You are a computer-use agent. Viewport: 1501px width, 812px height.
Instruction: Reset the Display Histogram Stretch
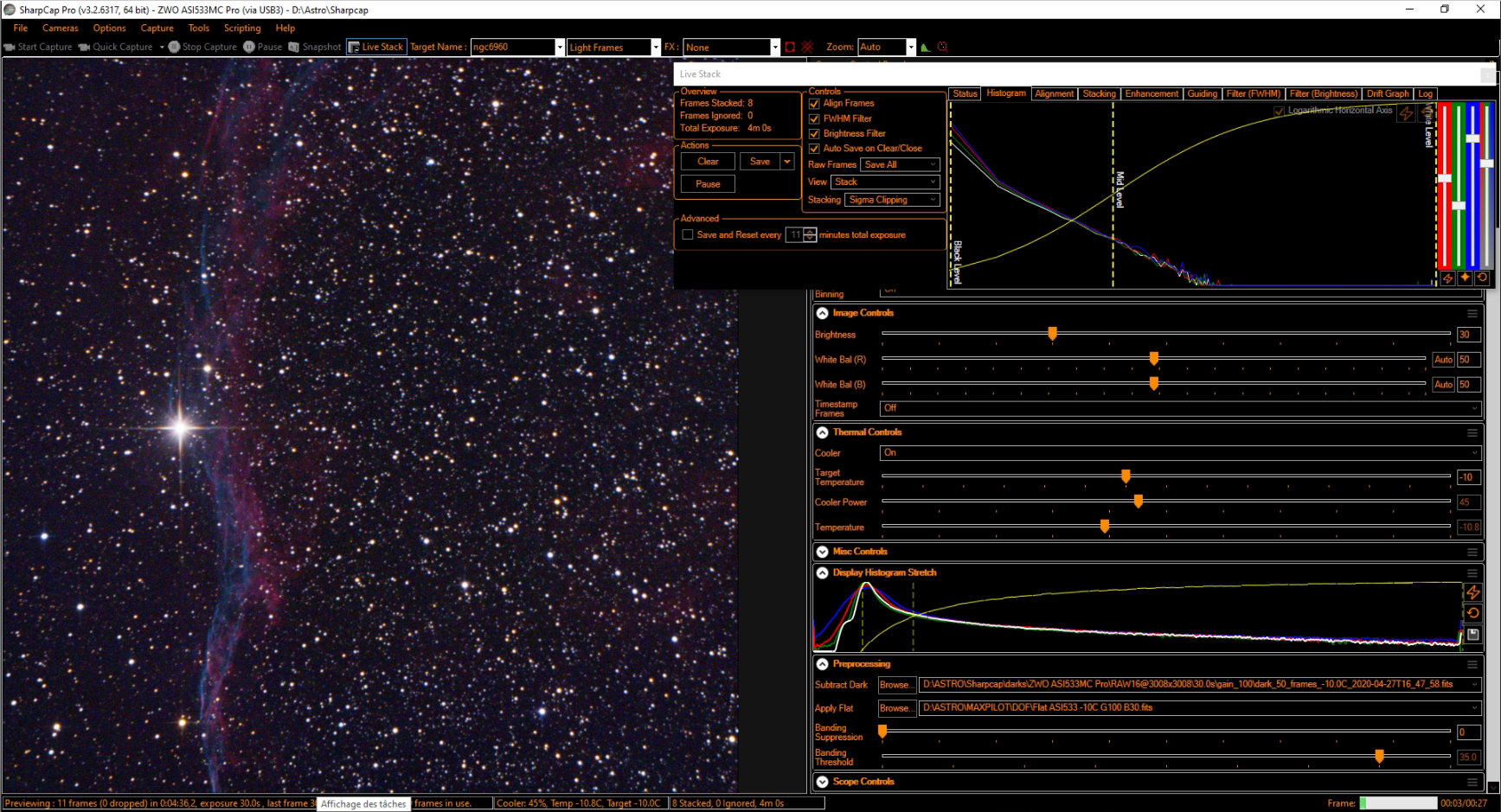click(1472, 613)
